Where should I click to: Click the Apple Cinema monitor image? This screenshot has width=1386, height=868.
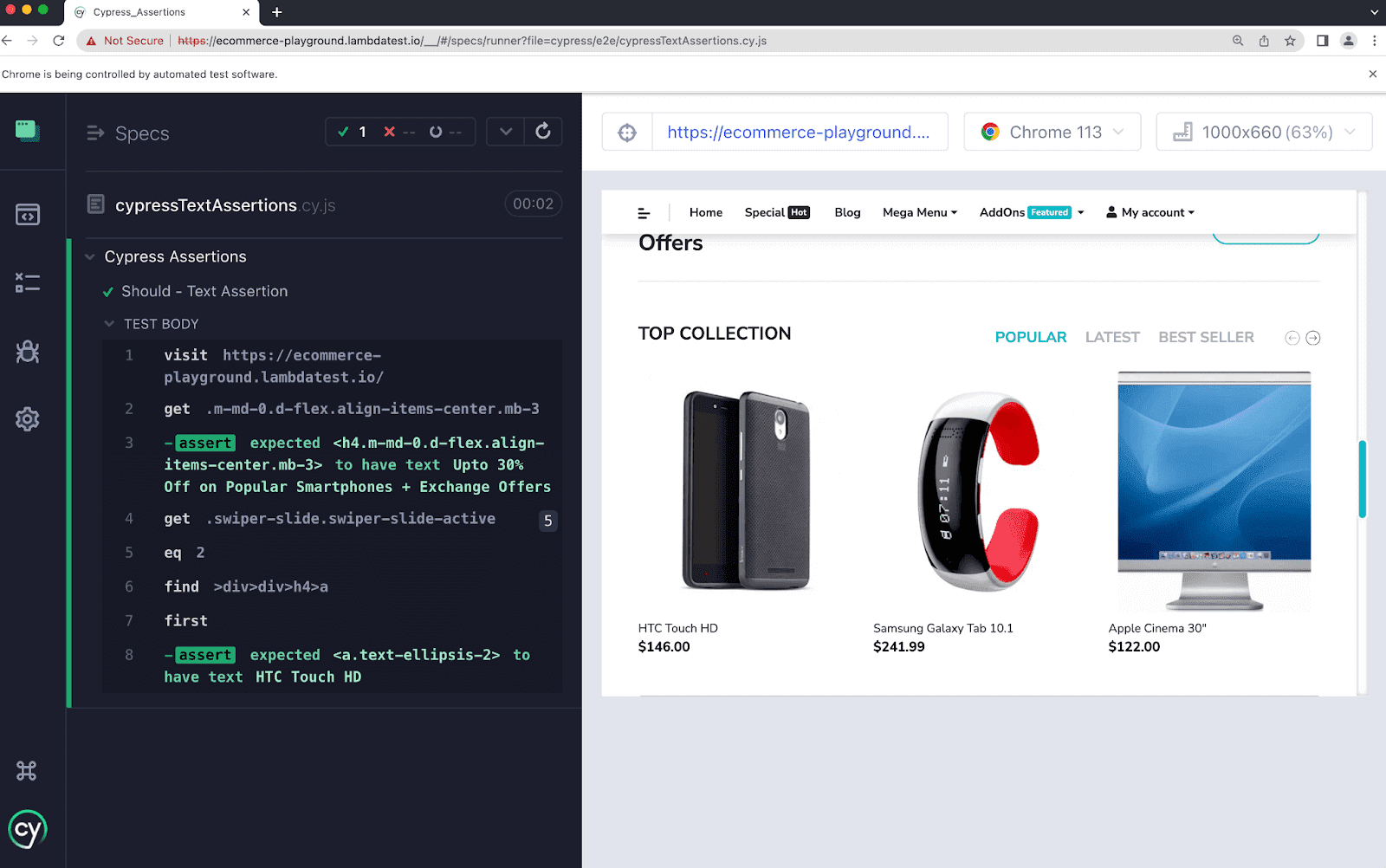[1214, 491]
